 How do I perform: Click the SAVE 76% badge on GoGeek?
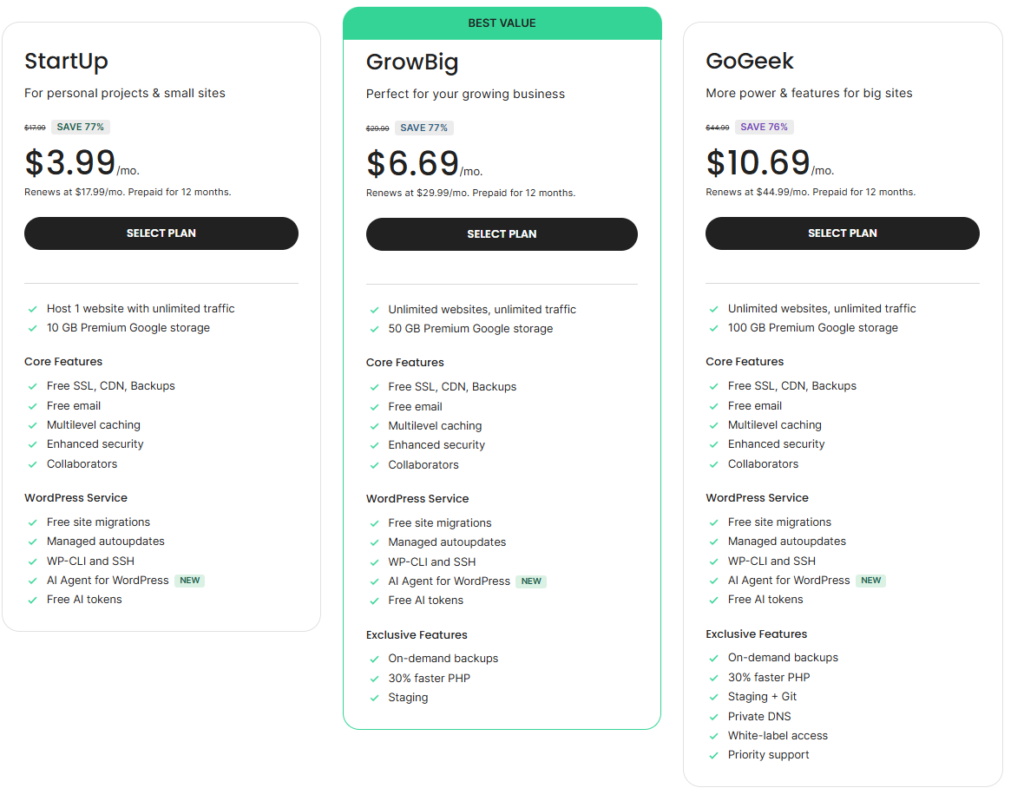click(x=766, y=127)
